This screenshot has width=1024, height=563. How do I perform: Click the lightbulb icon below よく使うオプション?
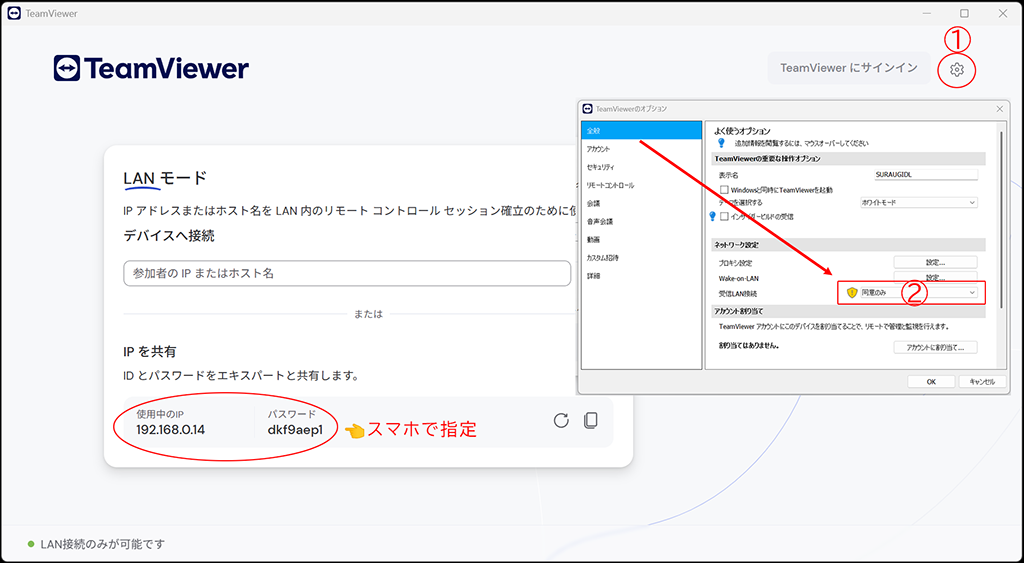tap(722, 142)
